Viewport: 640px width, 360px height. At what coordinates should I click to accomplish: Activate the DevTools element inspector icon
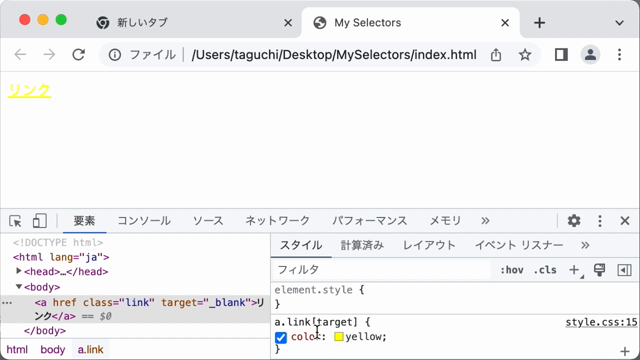16,221
